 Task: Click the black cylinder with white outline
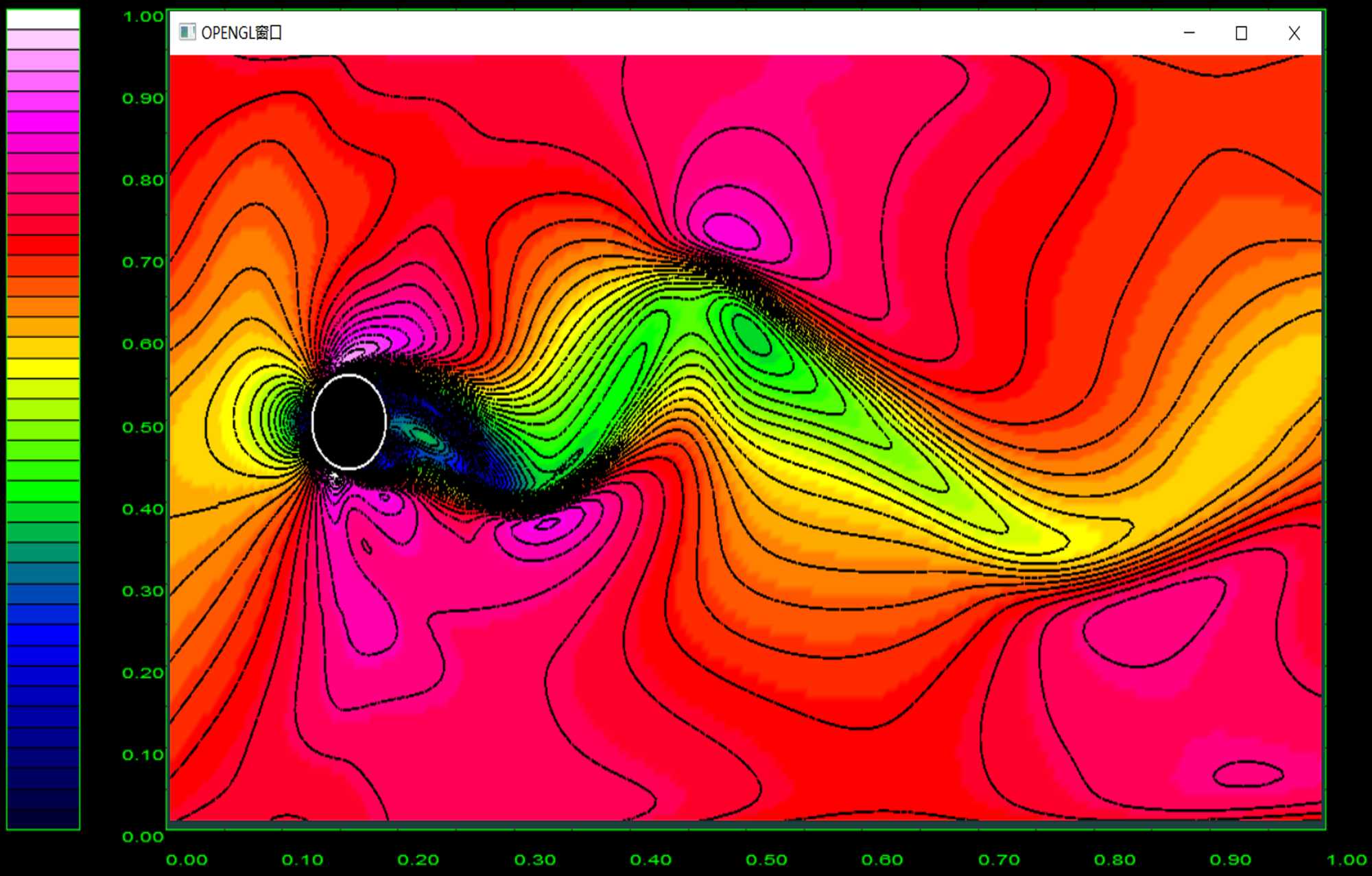348,422
